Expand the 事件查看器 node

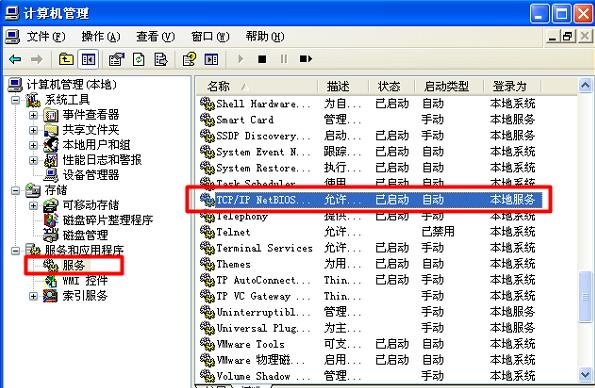(33, 115)
